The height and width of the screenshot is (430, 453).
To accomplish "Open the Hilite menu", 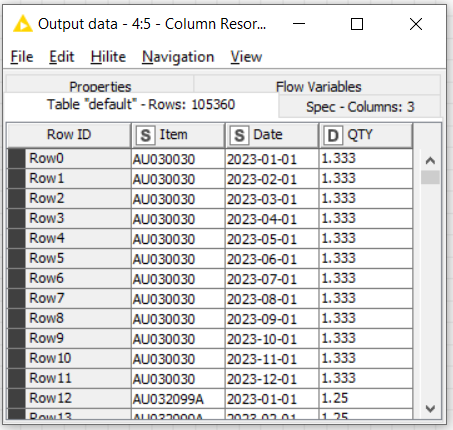I will pyautogui.click(x=108, y=57).
